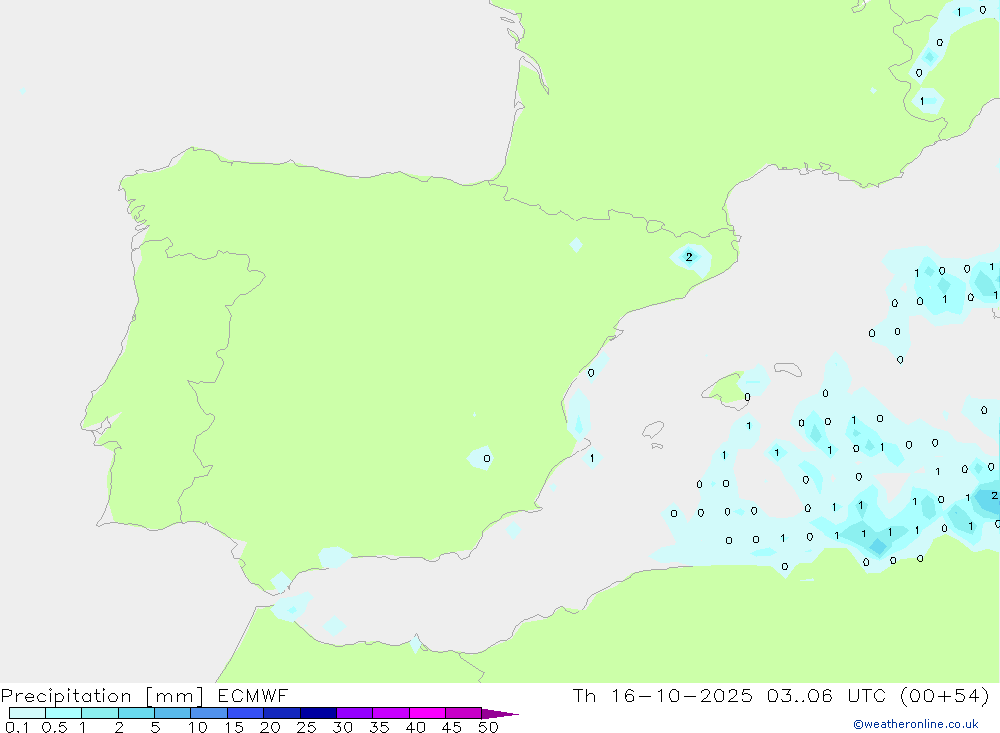The height and width of the screenshot is (733, 1000).
Task: Click the rain patch at Strait of Gibraltar
Action: click(x=281, y=582)
